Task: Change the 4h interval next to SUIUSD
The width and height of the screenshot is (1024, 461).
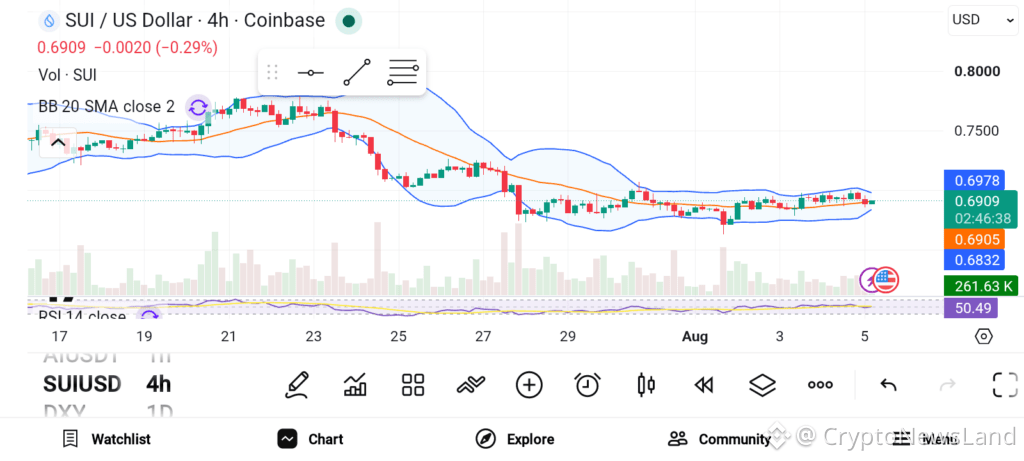Action: [x=159, y=384]
